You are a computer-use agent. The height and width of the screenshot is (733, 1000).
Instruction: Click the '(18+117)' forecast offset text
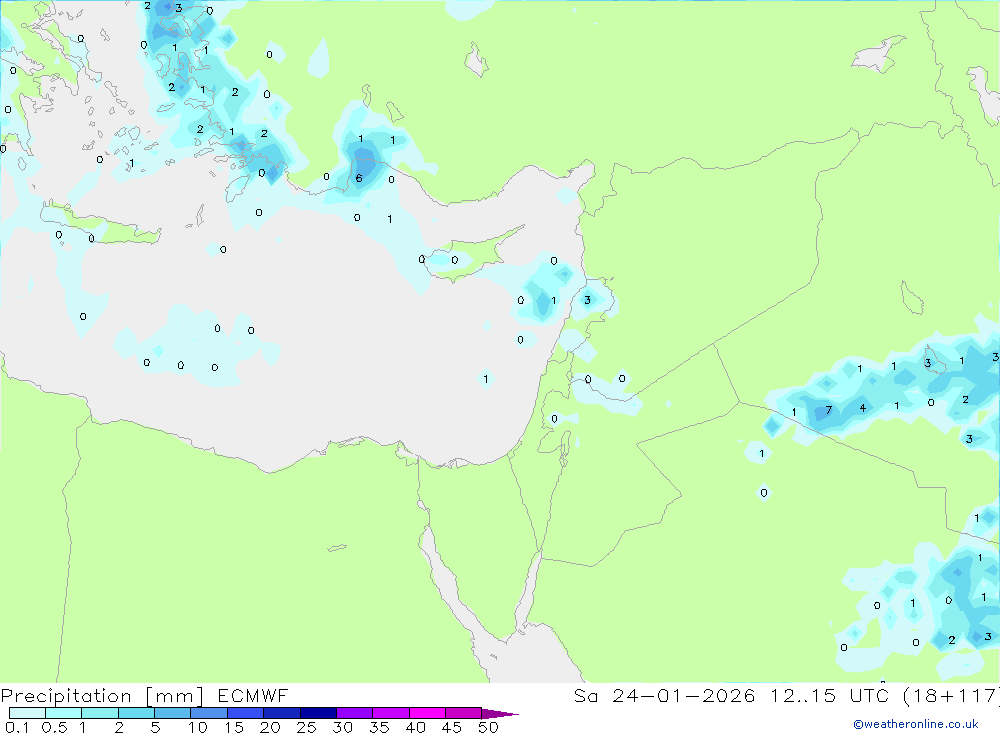(953, 696)
